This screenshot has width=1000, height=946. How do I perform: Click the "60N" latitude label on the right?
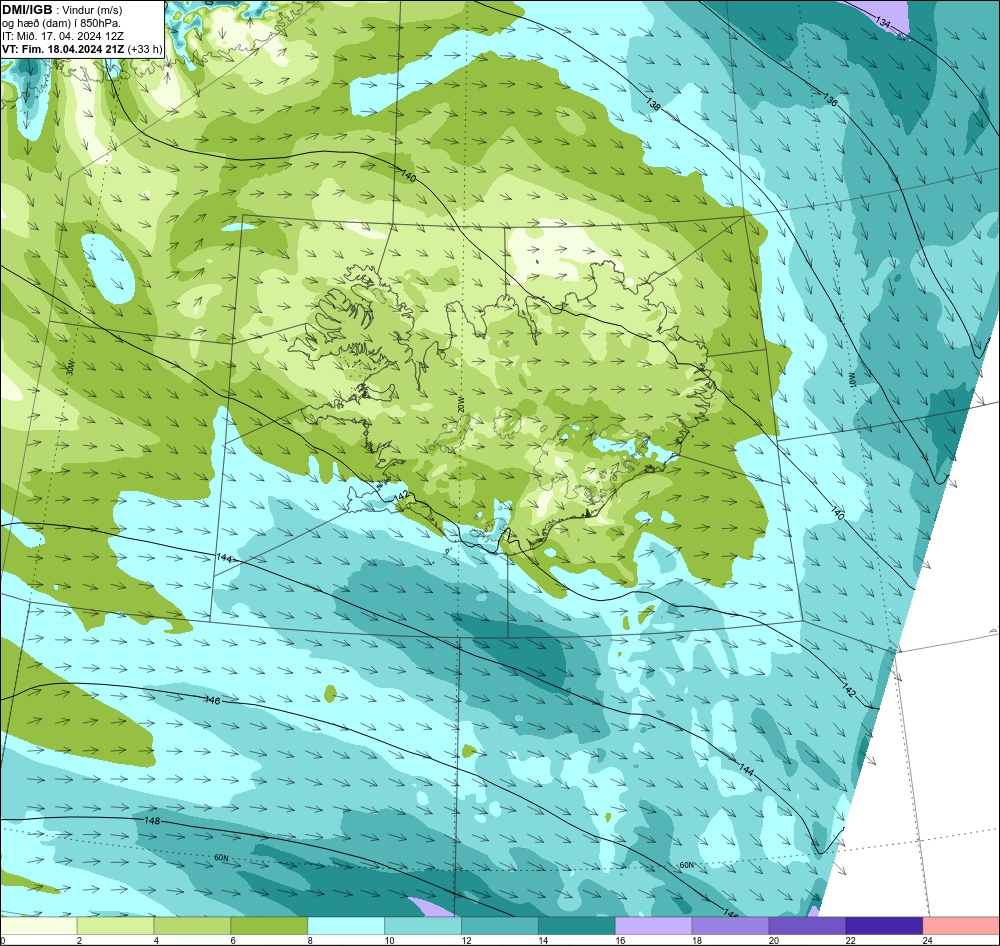pos(686,866)
